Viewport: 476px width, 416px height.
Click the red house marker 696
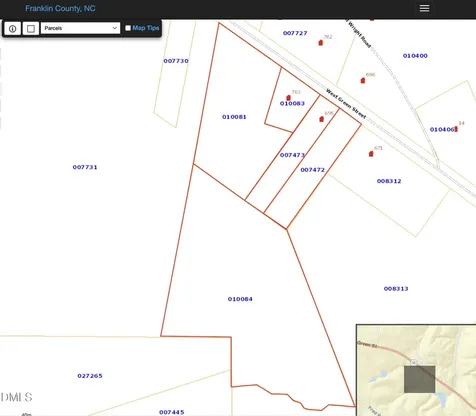[363, 80]
